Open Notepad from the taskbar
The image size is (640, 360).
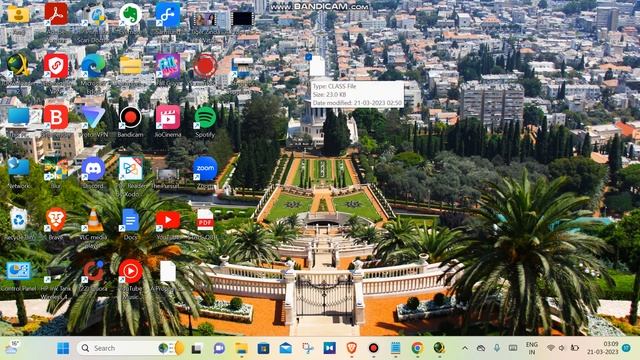tap(395, 348)
